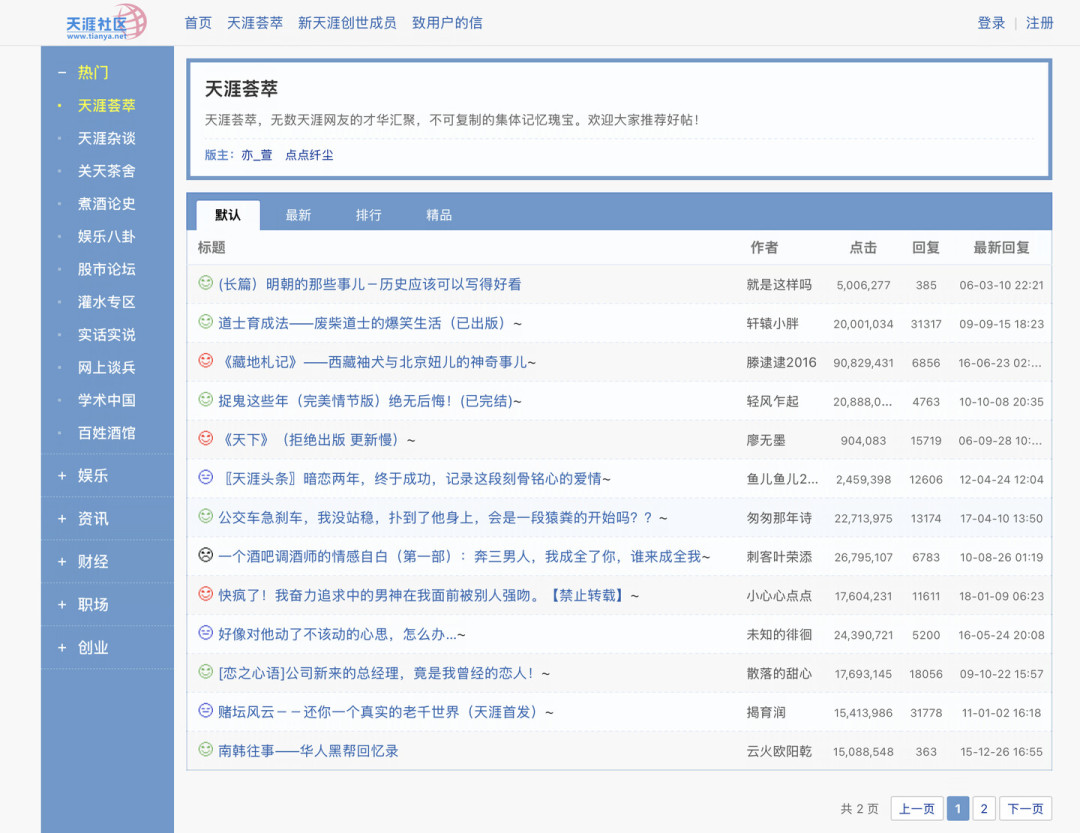
Task: Select 股市论坛 in sidebar
Action: pyautogui.click(x=107, y=269)
